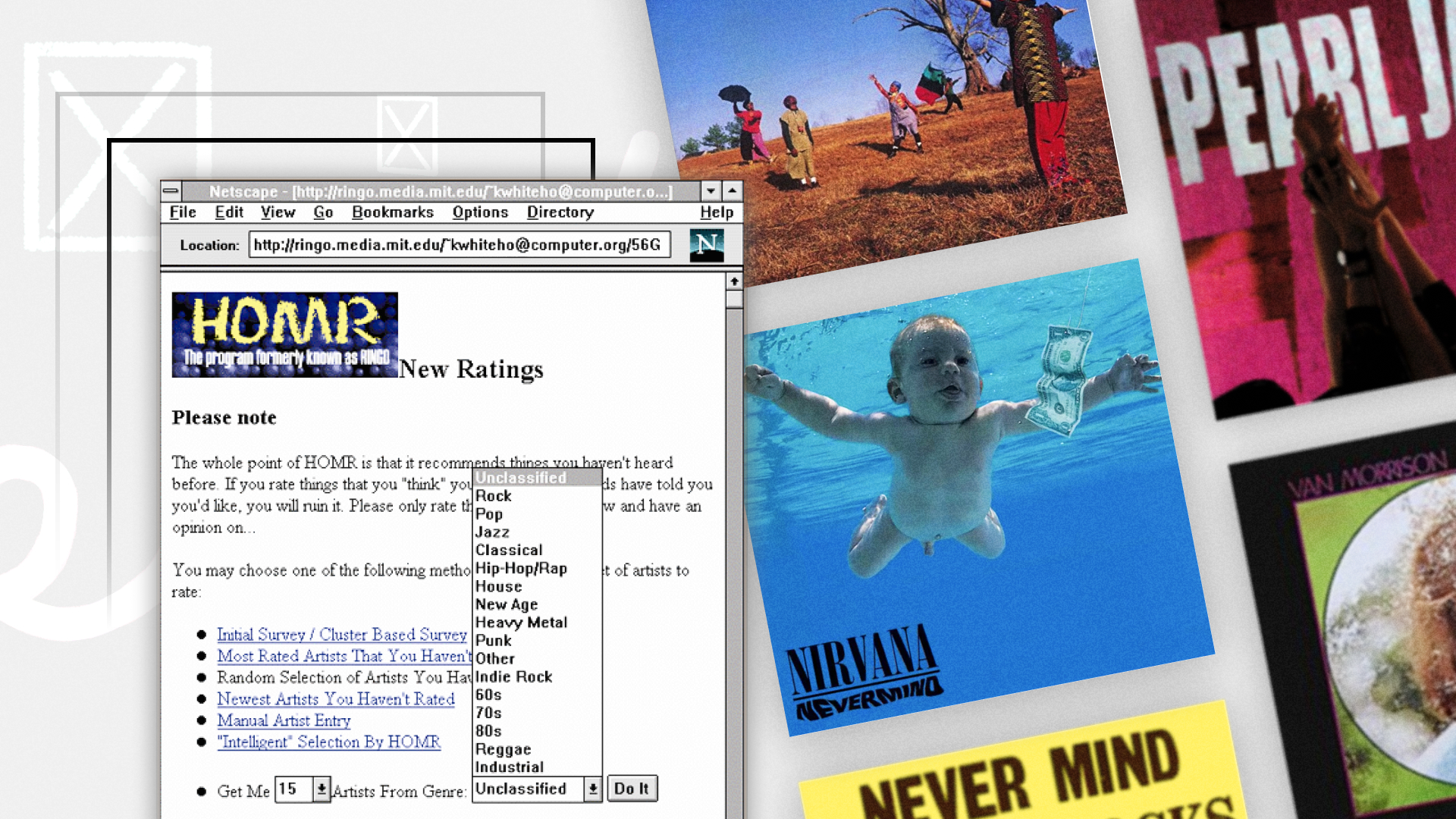Select Jazz in the genre list
The image size is (1456, 819).
point(537,532)
